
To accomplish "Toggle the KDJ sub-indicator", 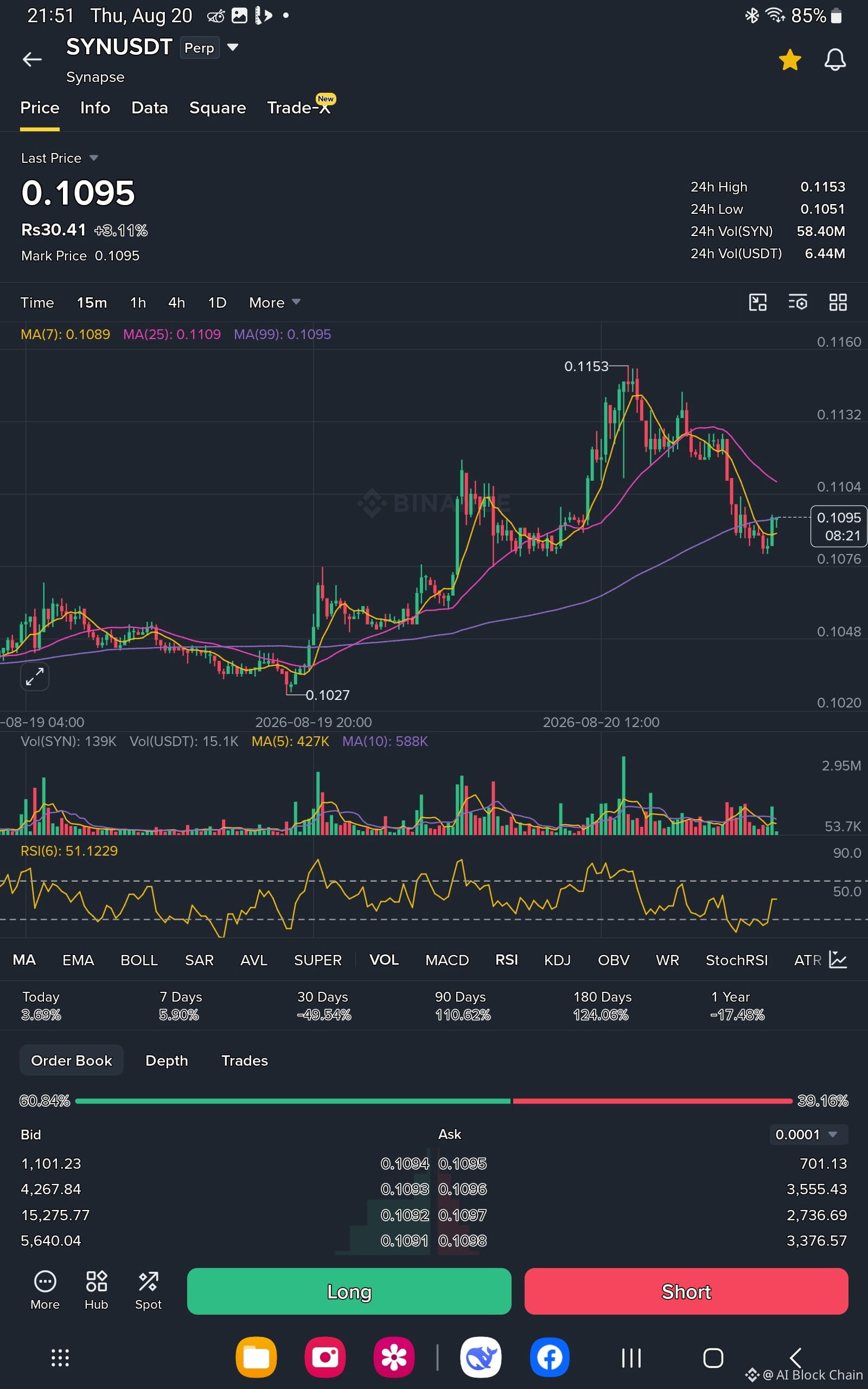I will [x=557, y=960].
